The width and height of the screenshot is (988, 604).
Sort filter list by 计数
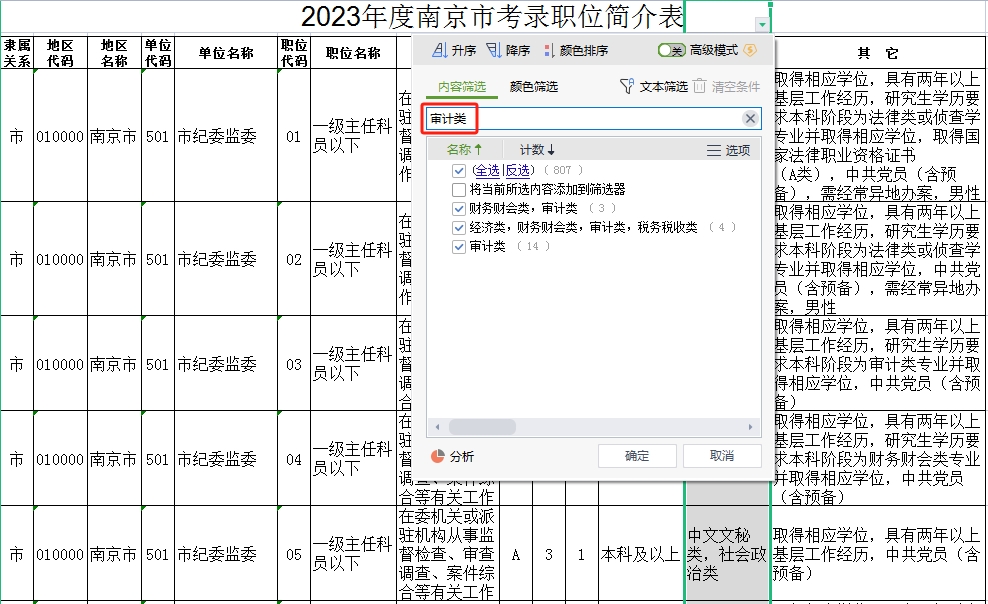click(537, 150)
